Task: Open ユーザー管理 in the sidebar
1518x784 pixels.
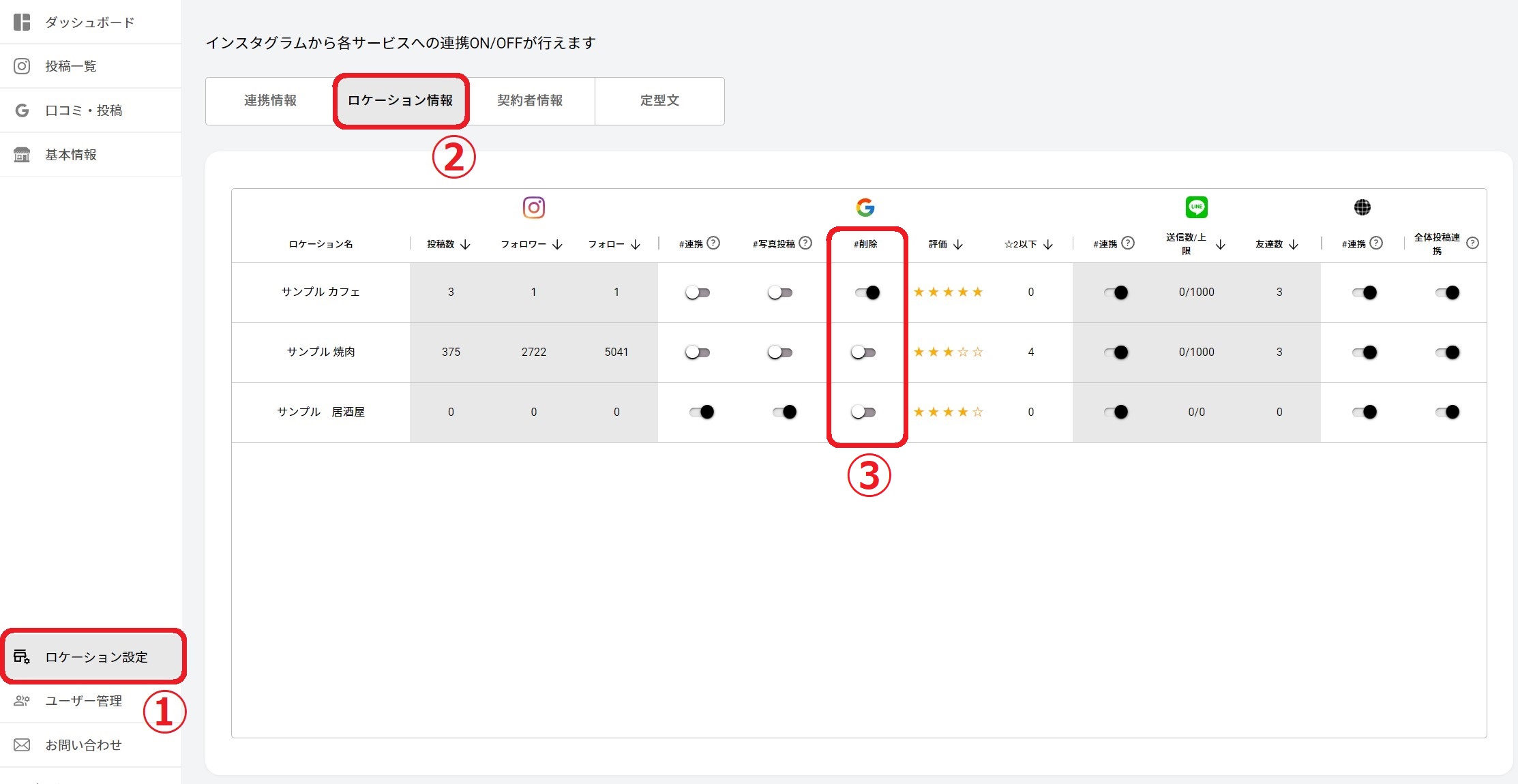Action: 83,701
